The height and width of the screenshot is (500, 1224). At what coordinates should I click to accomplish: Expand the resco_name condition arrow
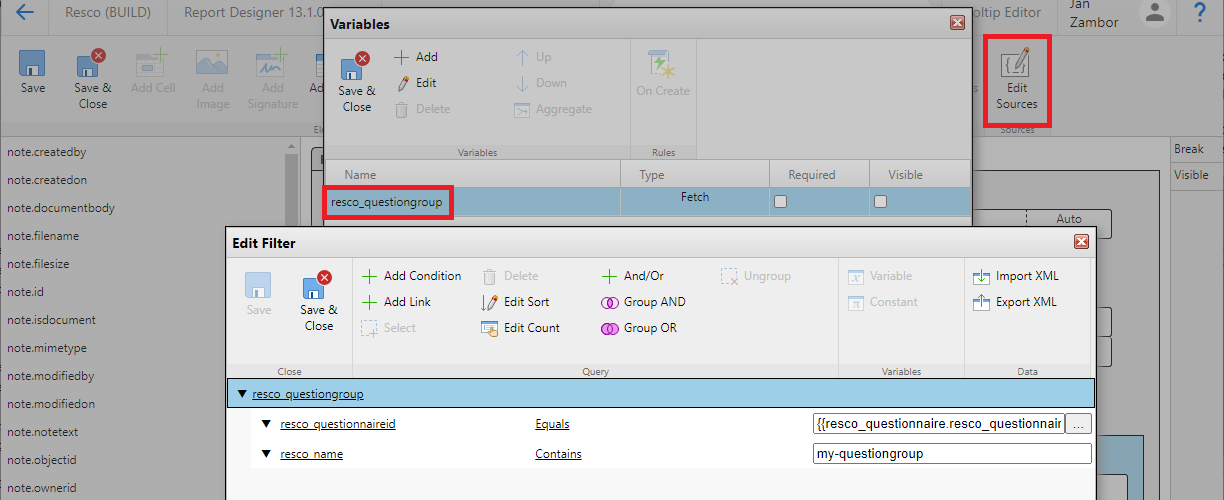267,454
